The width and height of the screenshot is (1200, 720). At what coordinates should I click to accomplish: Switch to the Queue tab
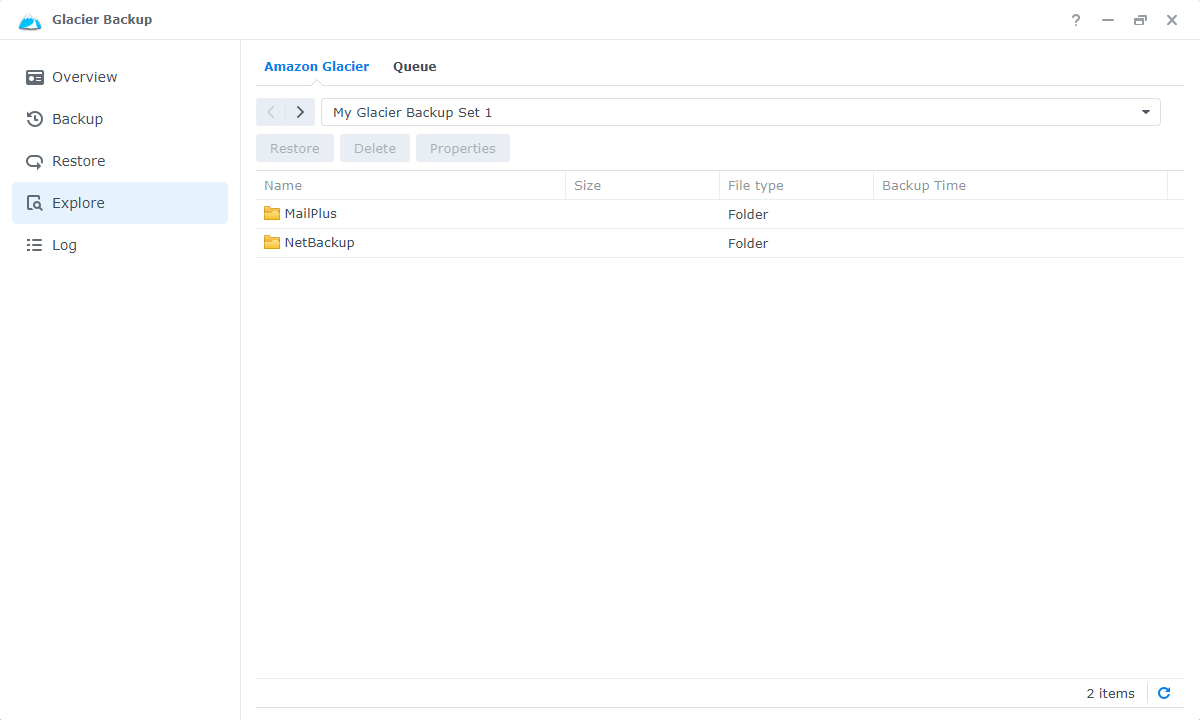414,66
